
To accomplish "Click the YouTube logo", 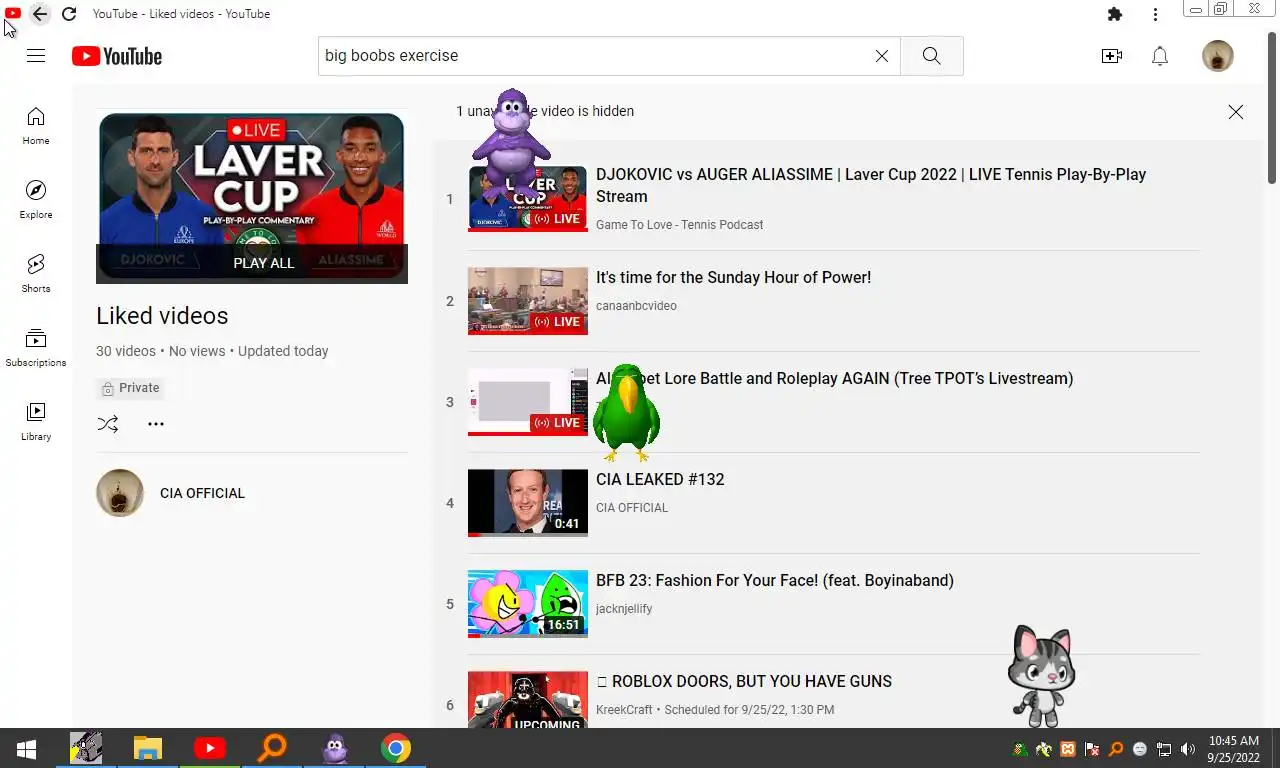I will click(x=117, y=56).
